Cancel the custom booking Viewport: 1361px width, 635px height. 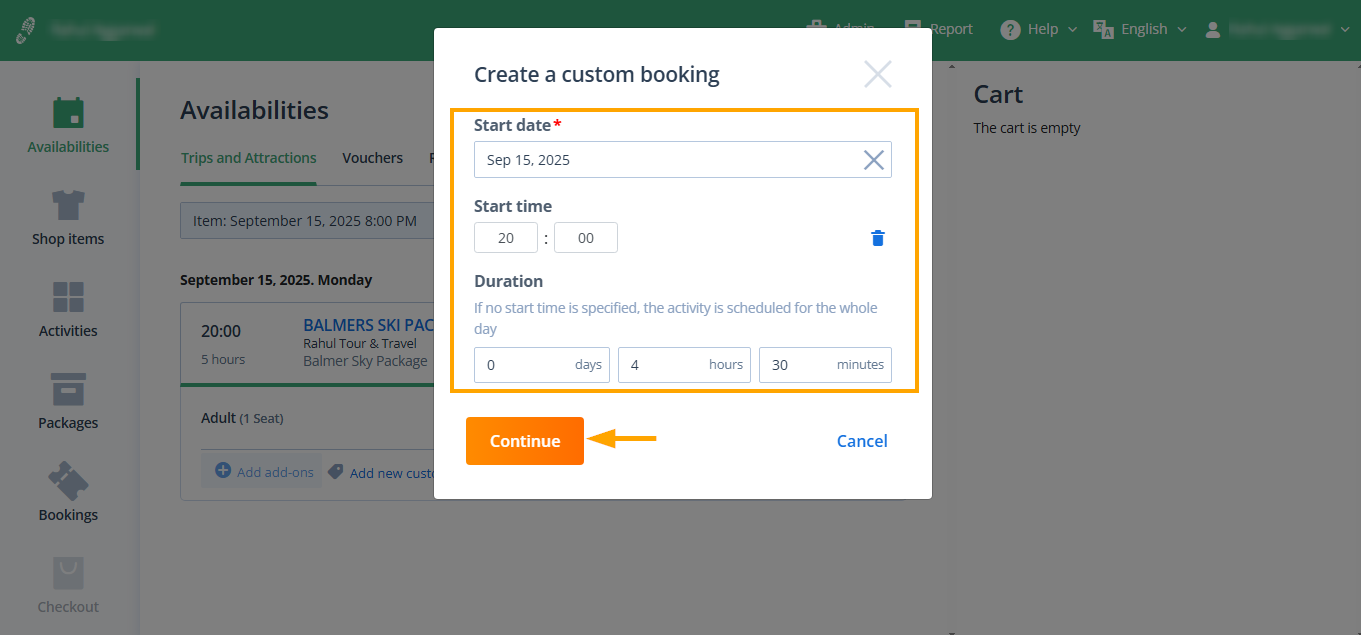[861, 441]
